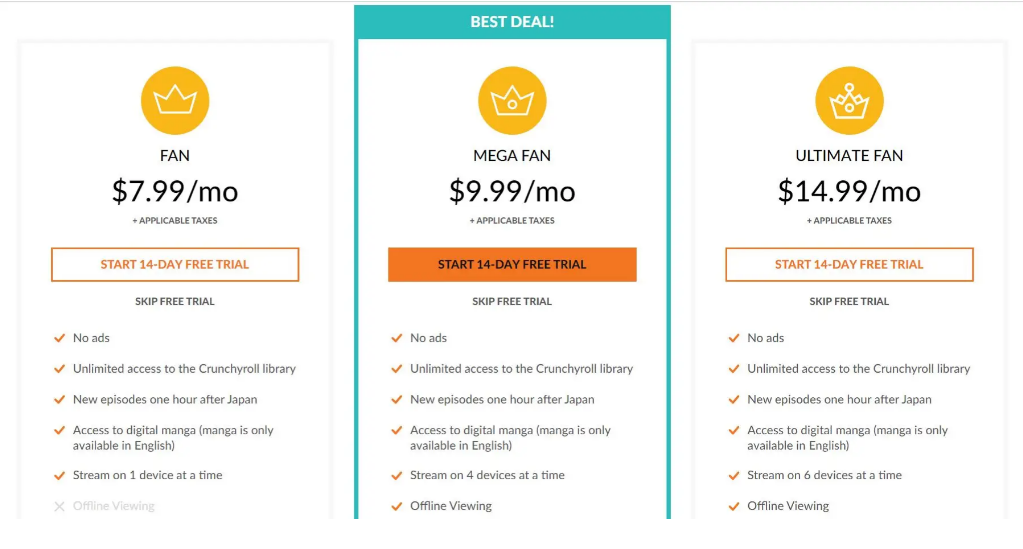Start Mega Fan 14-day free trial
Image resolution: width=1023 pixels, height=549 pixels.
[x=512, y=264]
